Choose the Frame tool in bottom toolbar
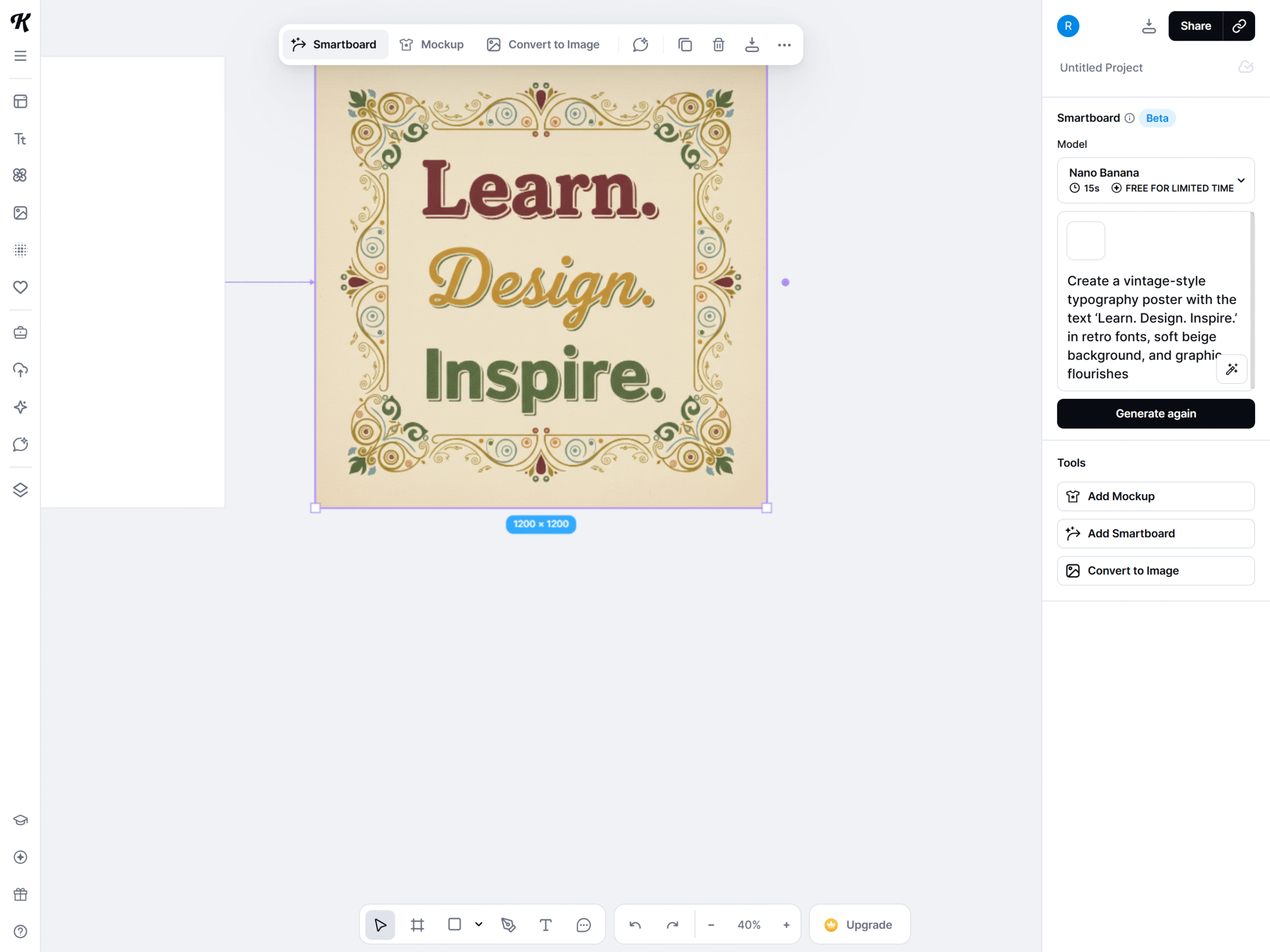Screen dimensions: 1270x952 click(x=417, y=924)
